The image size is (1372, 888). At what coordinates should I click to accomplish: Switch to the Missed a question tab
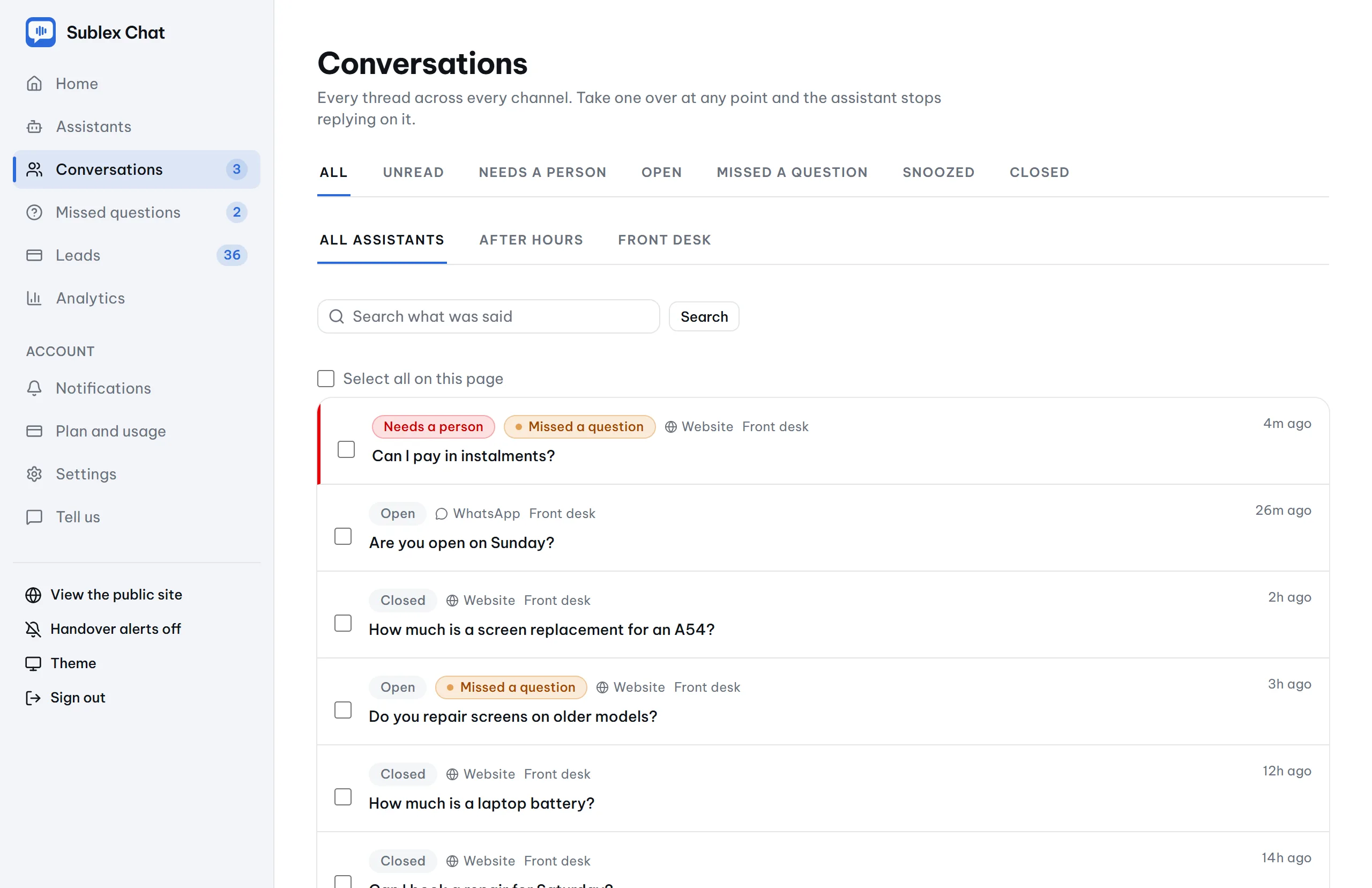792,173
